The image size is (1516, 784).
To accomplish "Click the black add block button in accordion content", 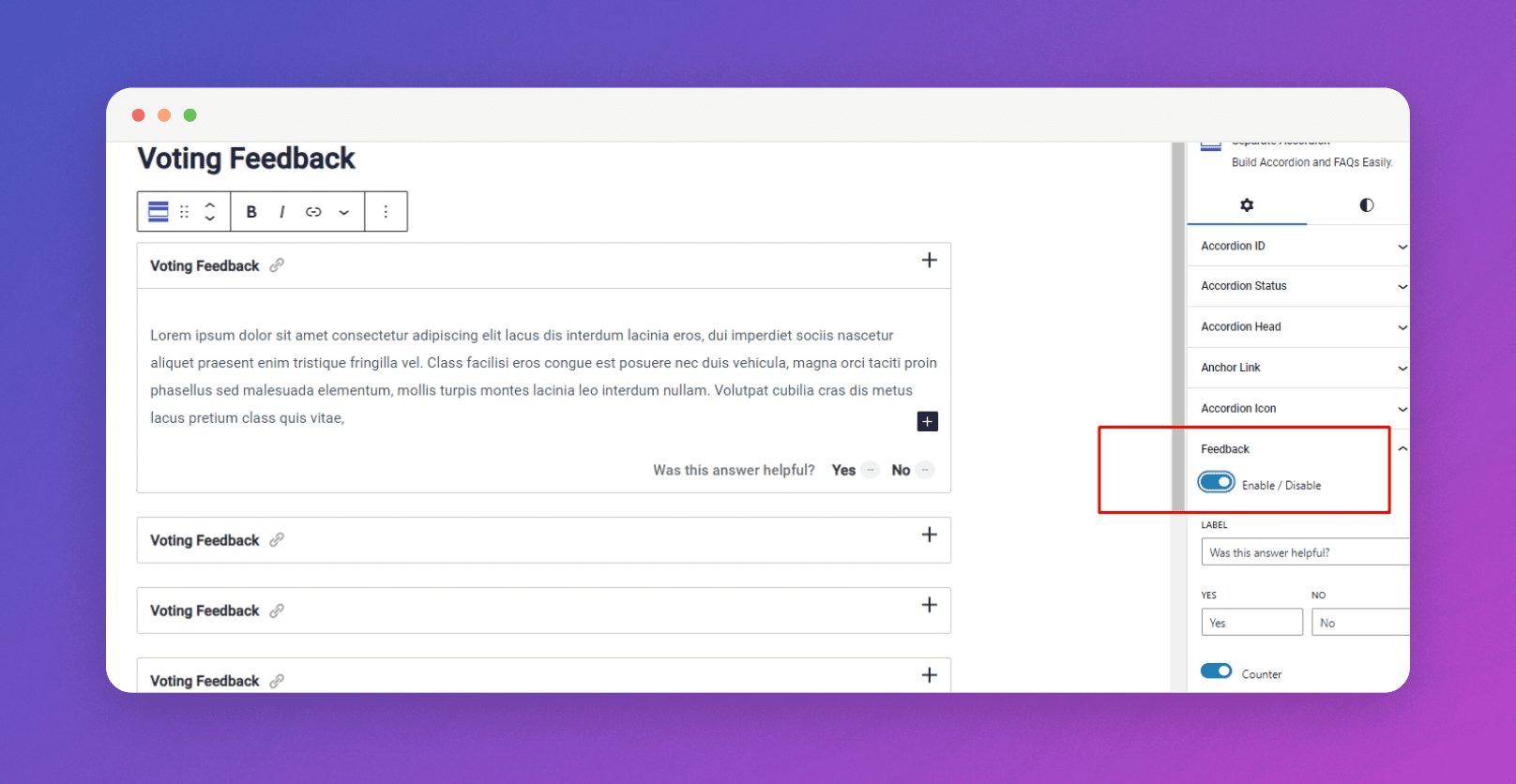I will tap(927, 422).
